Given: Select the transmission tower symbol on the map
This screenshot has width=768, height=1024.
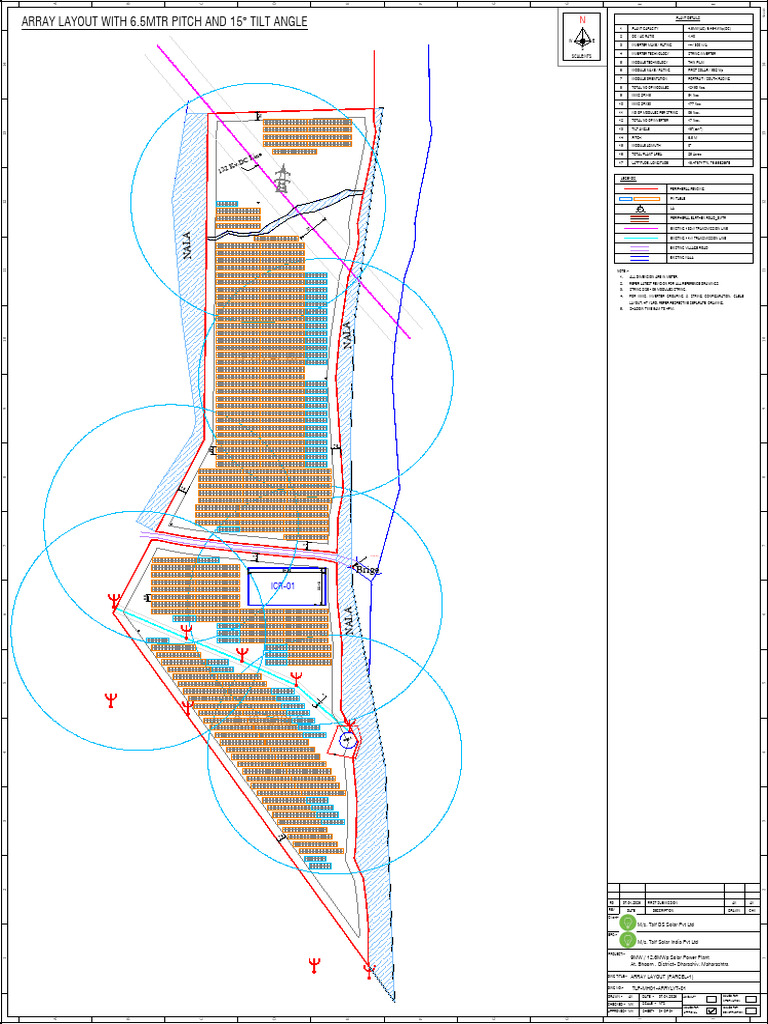Looking at the screenshot, I should [283, 178].
